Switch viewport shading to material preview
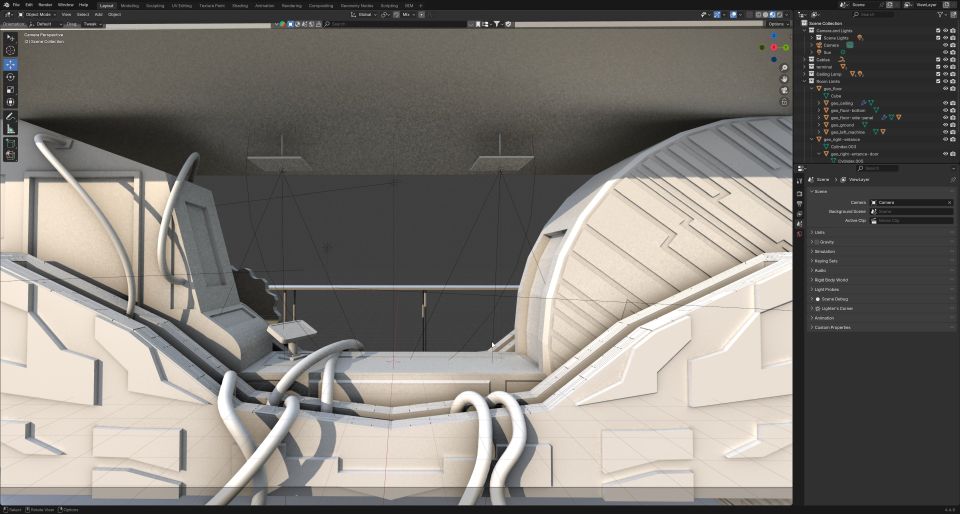Image resolution: width=960 pixels, height=514 pixels. 773,14
